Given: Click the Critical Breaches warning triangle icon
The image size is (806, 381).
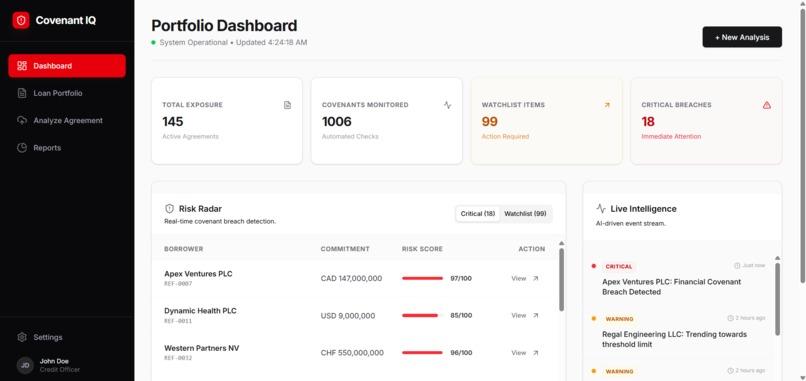Looking at the screenshot, I should tap(766, 105).
